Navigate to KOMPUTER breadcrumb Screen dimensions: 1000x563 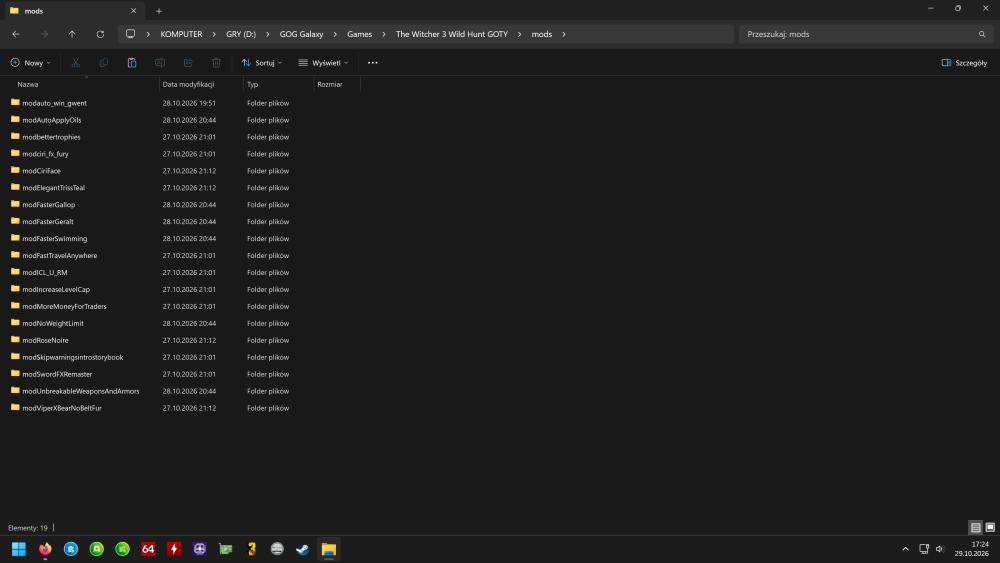[x=181, y=34]
